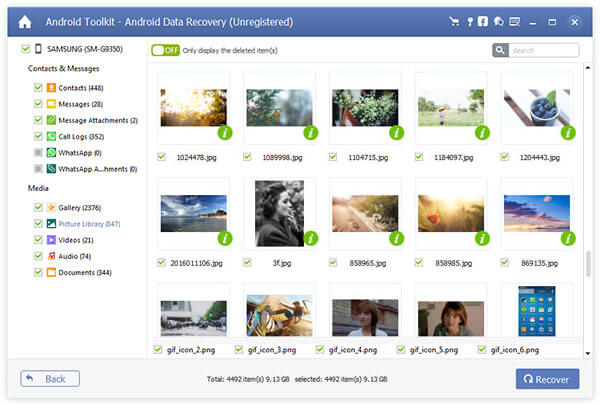Uncheck the 3f.jpg file checkbox

245,262
